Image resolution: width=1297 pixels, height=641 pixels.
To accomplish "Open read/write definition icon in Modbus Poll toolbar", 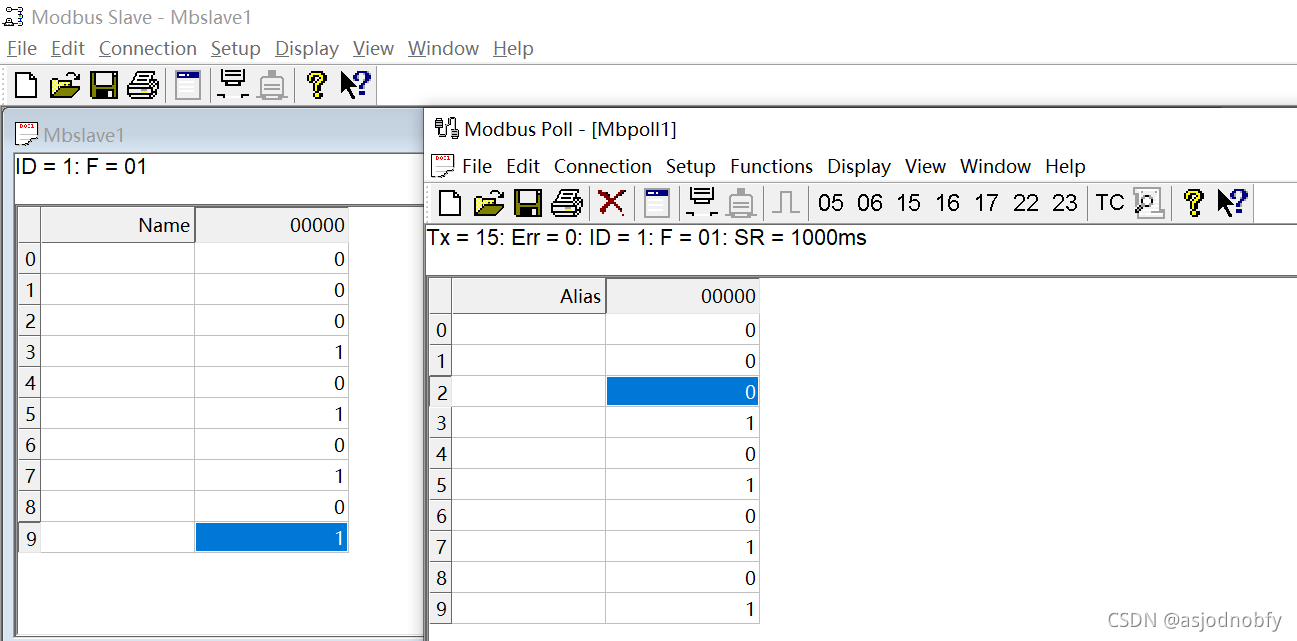I will coord(656,203).
